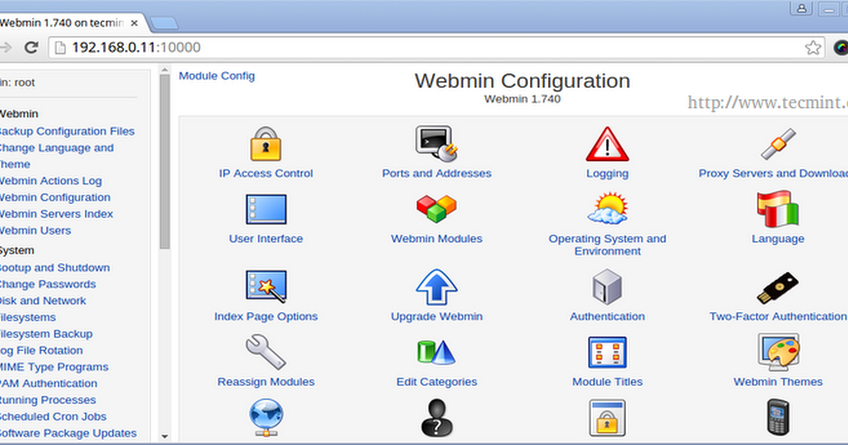The image size is (848, 445).
Task: Open the Logging warning triangle icon
Action: click(607, 144)
